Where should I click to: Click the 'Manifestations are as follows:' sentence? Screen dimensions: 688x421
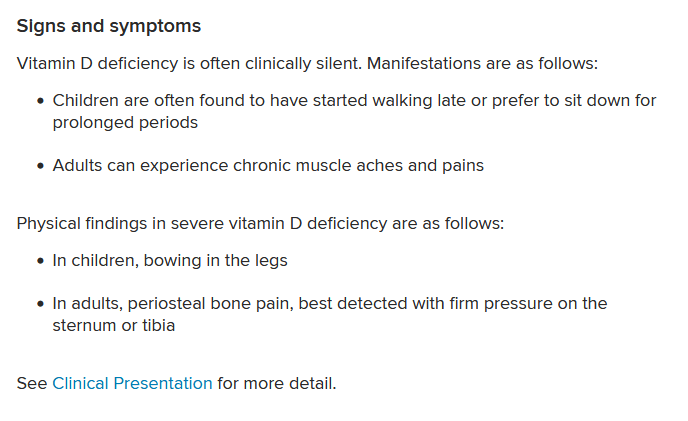[482, 64]
